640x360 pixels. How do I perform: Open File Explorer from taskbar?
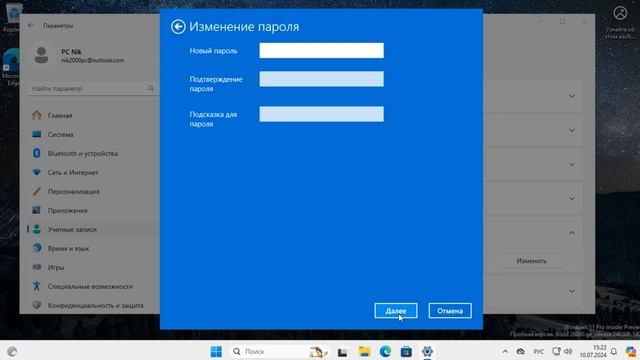tap(364, 351)
